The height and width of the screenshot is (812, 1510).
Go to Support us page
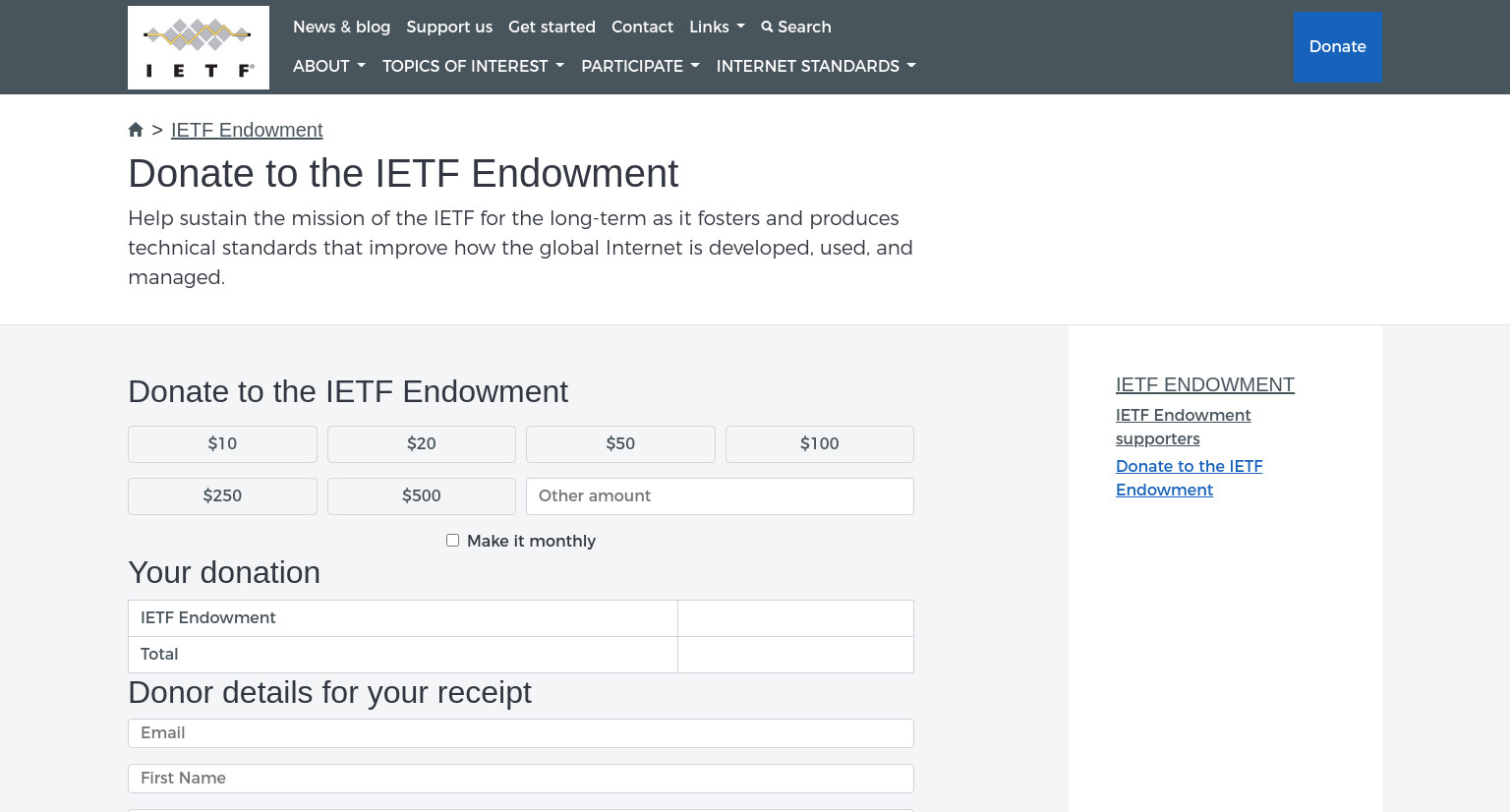pos(449,27)
